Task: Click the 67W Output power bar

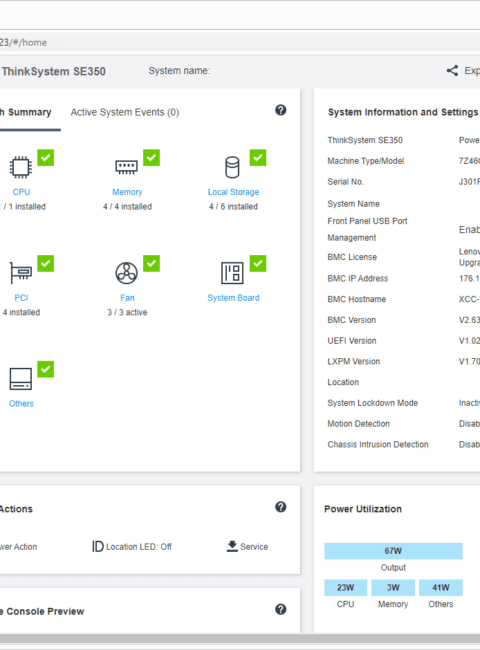Action: tap(393, 551)
